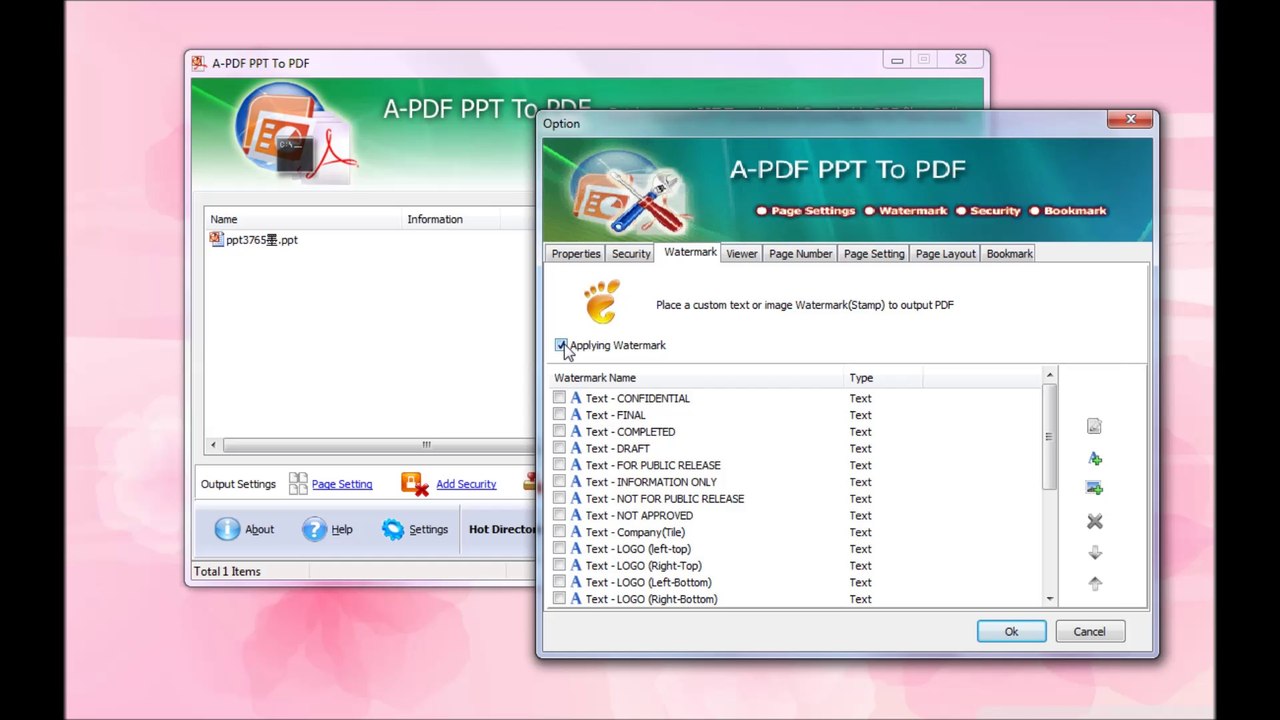Click the letter A icon beside Company(Tile)
The image size is (1280, 720).
click(x=575, y=532)
